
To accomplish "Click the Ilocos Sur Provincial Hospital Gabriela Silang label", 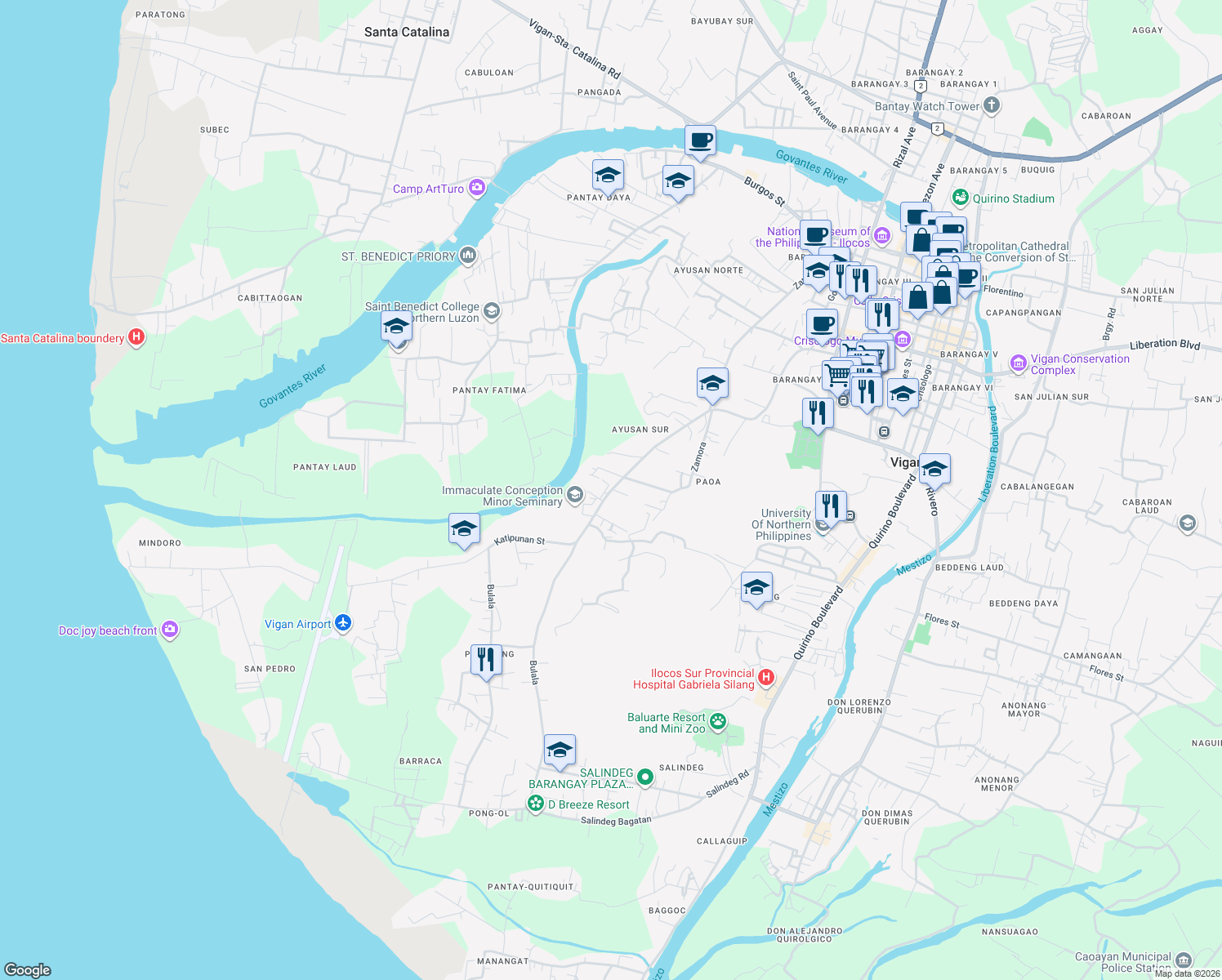I will 694,679.
